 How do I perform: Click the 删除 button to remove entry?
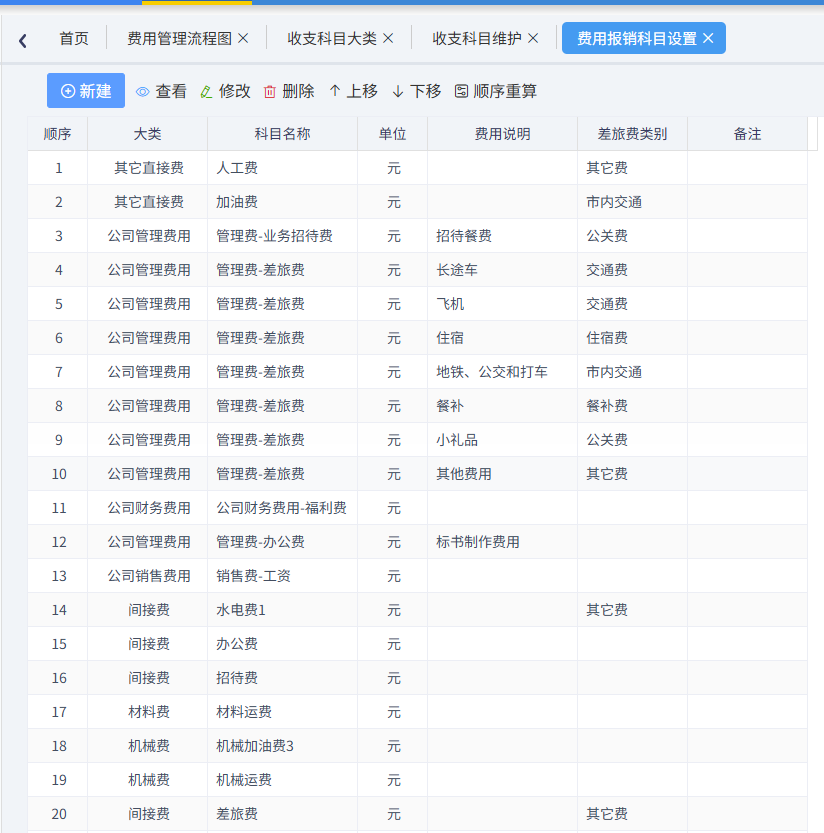(288, 90)
